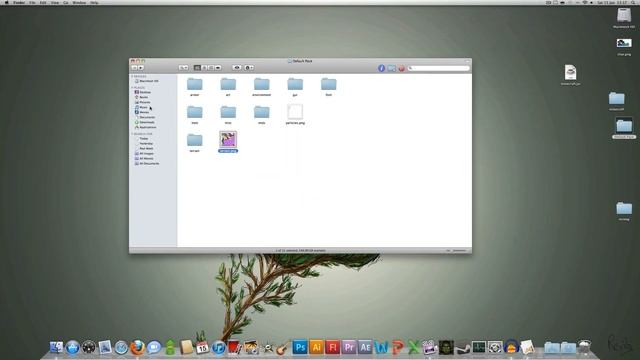This screenshot has height=360, width=640.
Task: Click the mail envelope toolbar icon
Action: point(391,68)
